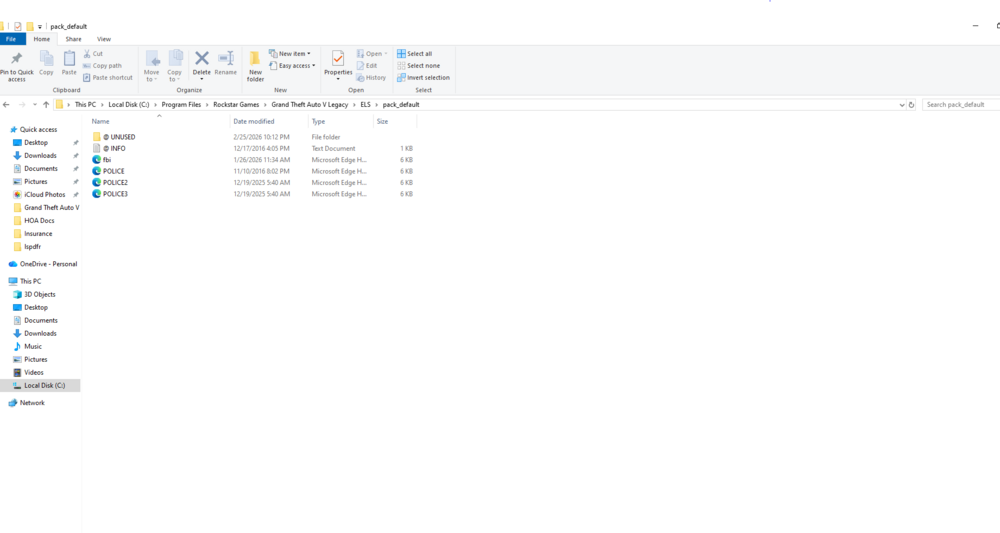
Task: Click Invert selection in ribbon
Action: coord(423,78)
